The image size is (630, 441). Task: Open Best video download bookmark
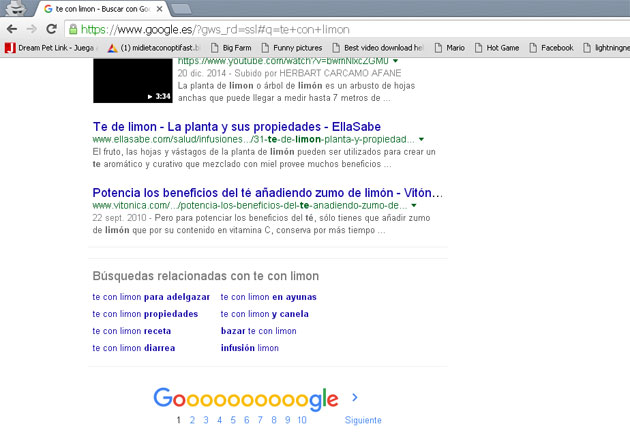pos(378,48)
